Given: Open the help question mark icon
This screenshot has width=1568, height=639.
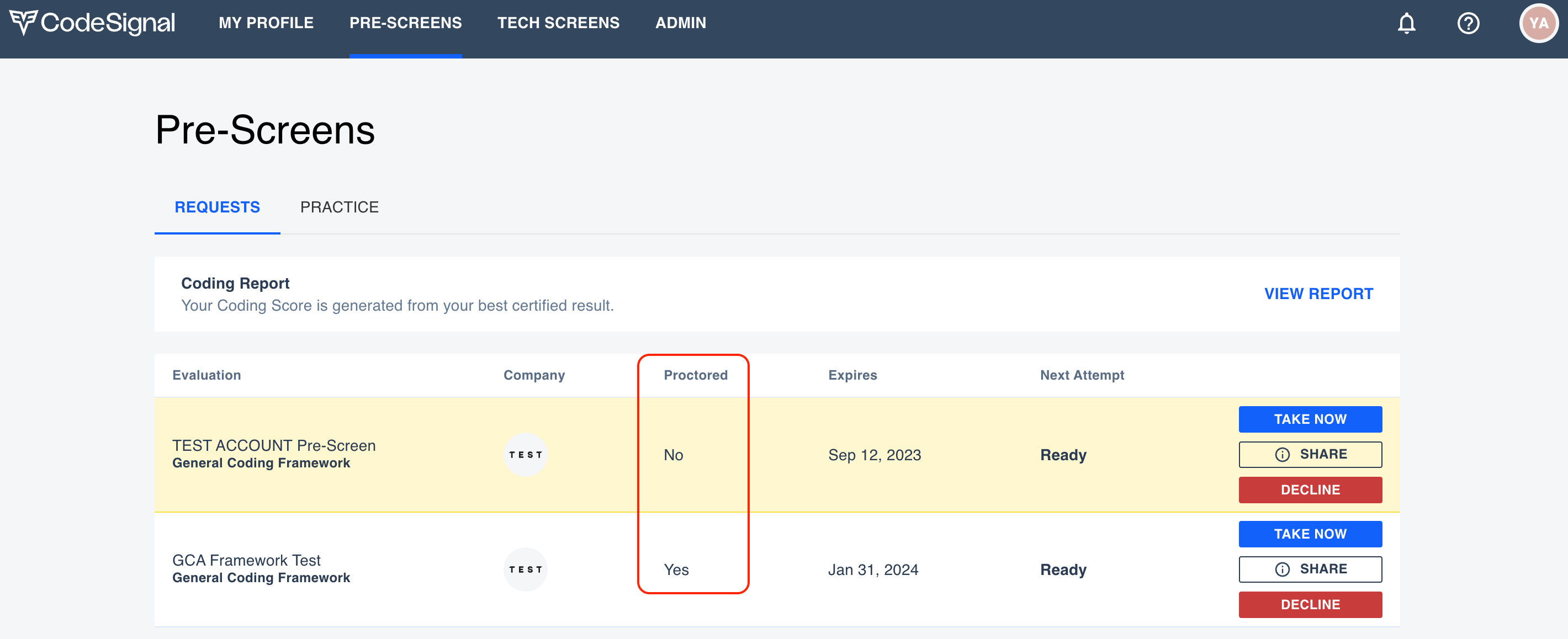Looking at the screenshot, I should (x=1468, y=23).
